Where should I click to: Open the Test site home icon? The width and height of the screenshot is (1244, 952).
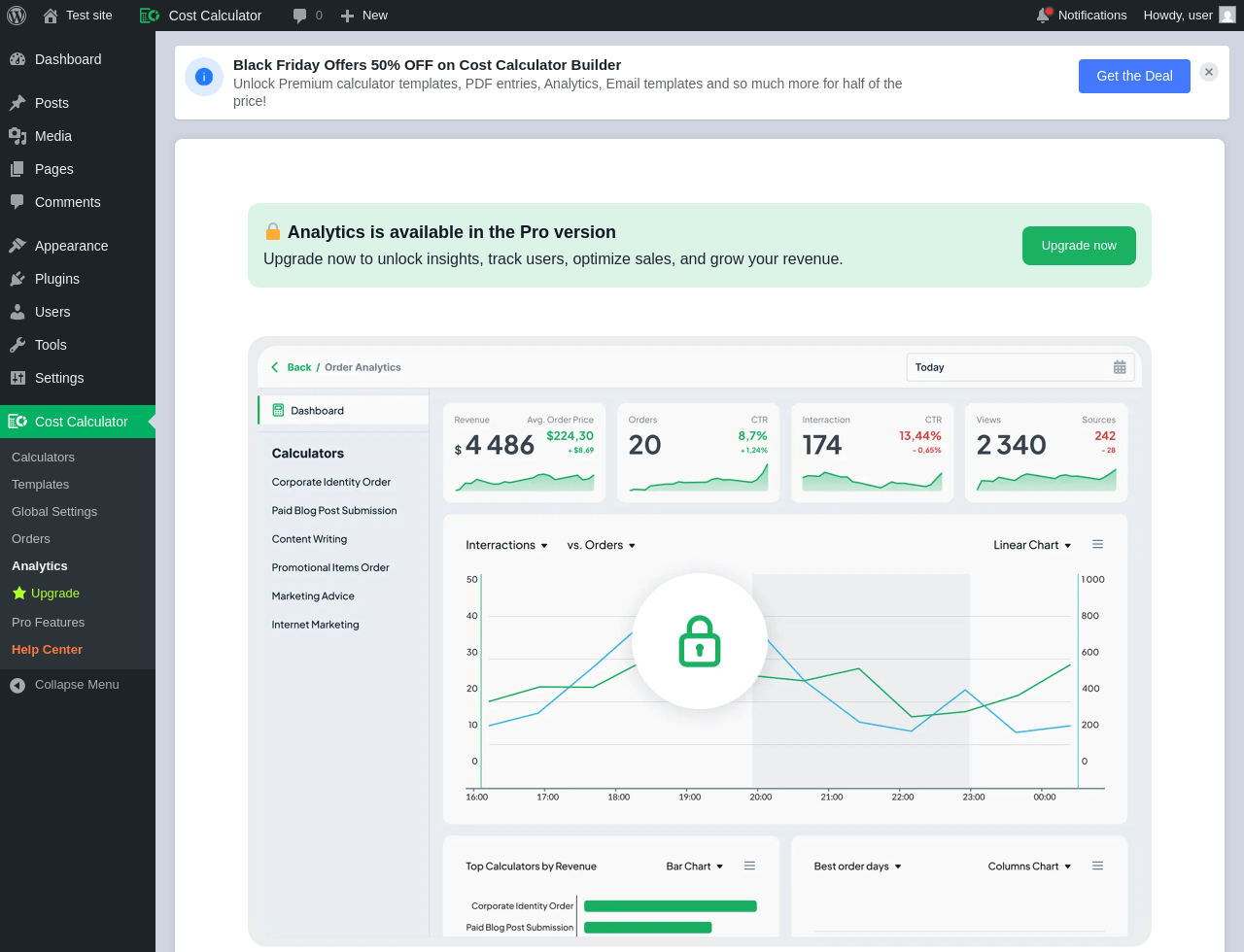pos(51,16)
